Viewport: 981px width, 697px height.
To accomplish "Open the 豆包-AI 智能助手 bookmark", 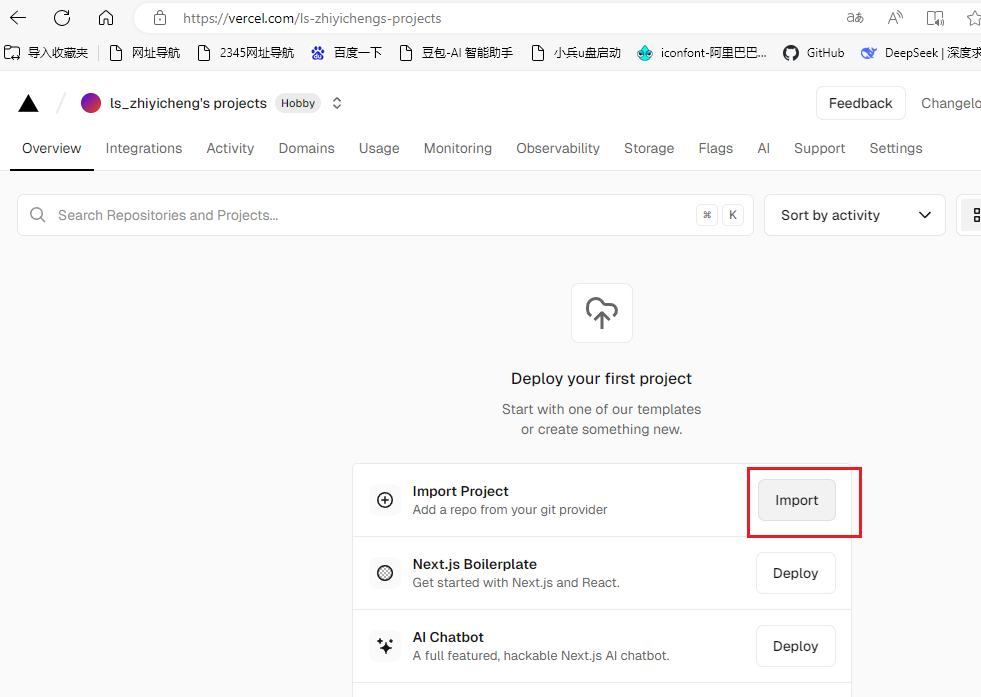I will (456, 53).
